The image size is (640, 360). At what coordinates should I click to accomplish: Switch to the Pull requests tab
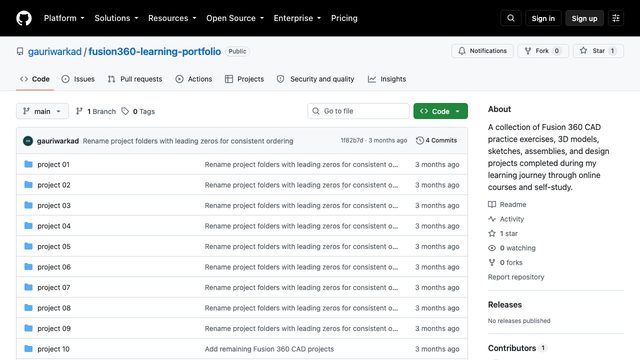[x=135, y=79]
